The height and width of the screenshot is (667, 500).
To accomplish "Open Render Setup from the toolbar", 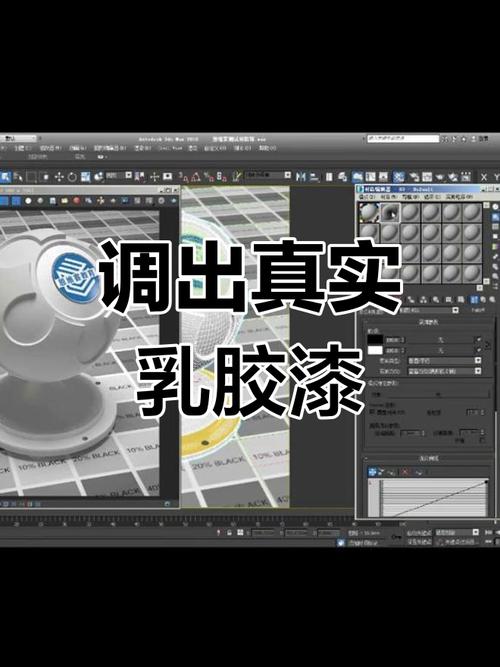I will [x=414, y=177].
